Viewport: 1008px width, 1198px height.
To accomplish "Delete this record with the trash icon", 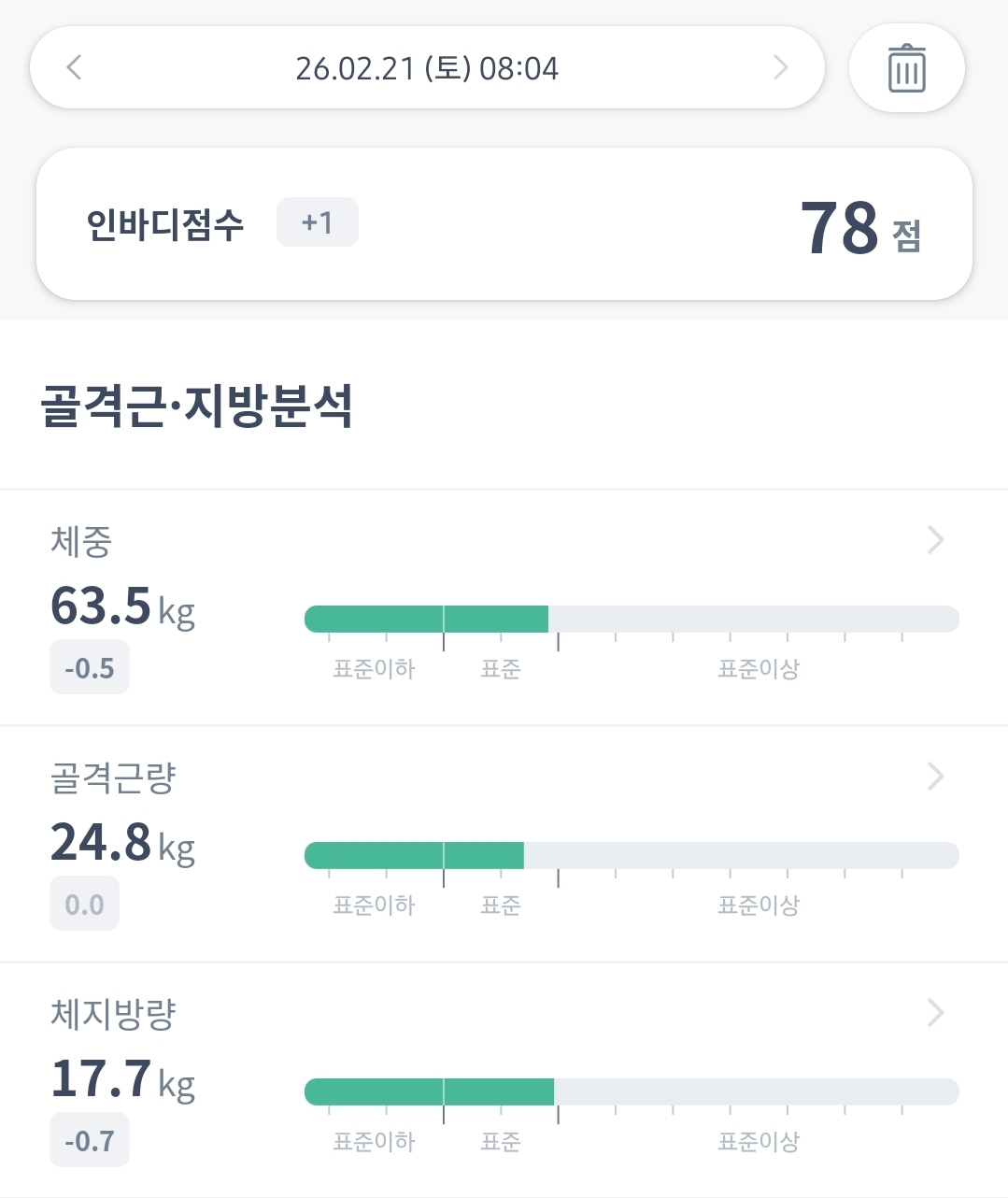I will tap(906, 68).
